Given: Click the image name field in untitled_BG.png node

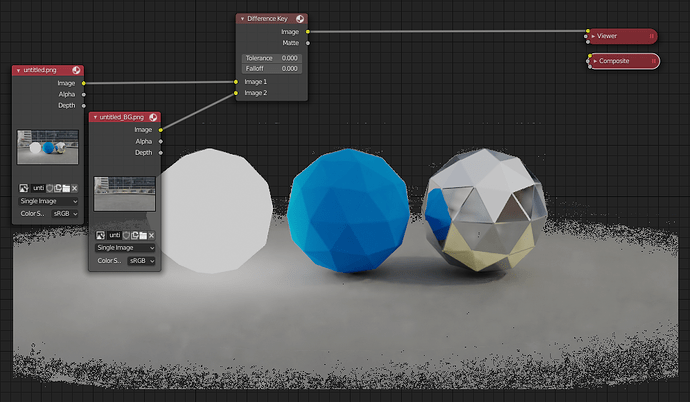Looking at the screenshot, I should [114, 235].
